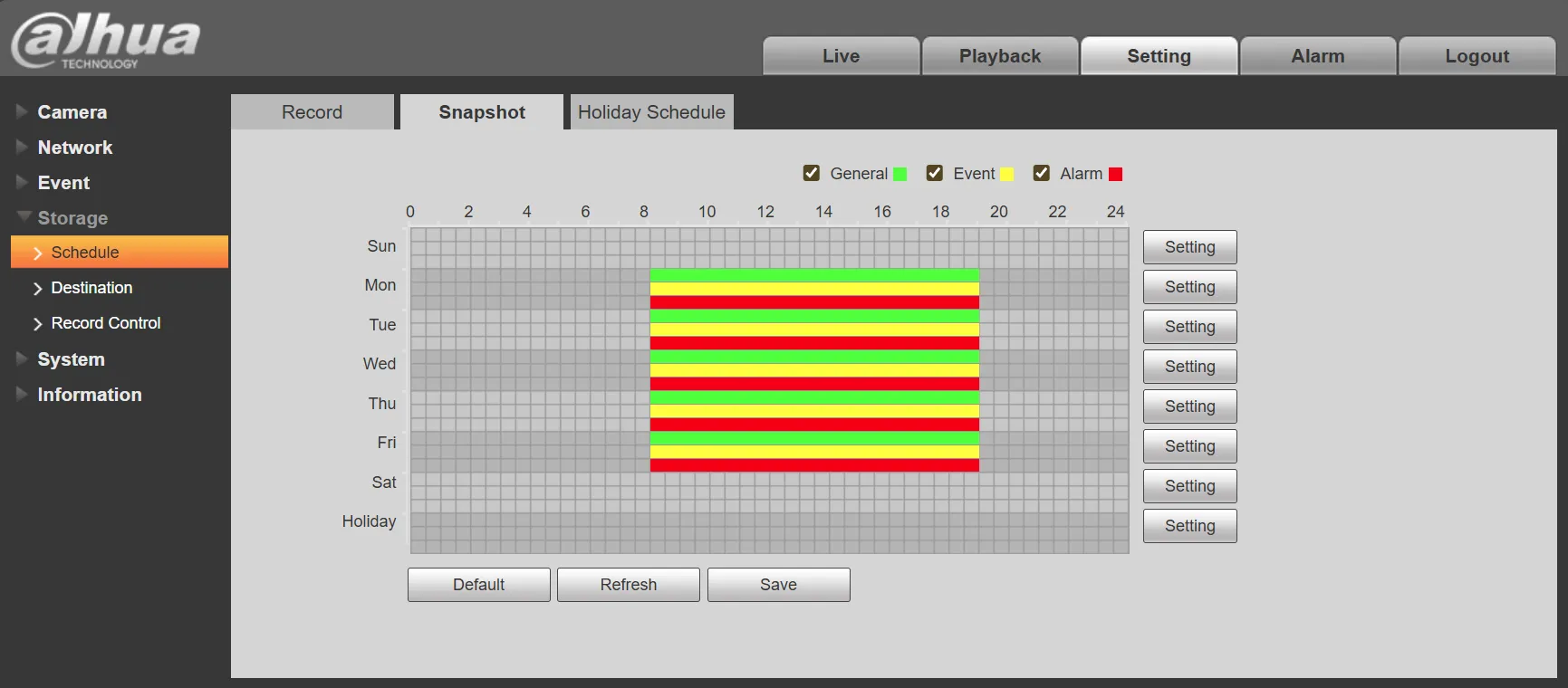Image resolution: width=1568 pixels, height=688 pixels.
Task: Open Record Control settings page
Action: (105, 323)
